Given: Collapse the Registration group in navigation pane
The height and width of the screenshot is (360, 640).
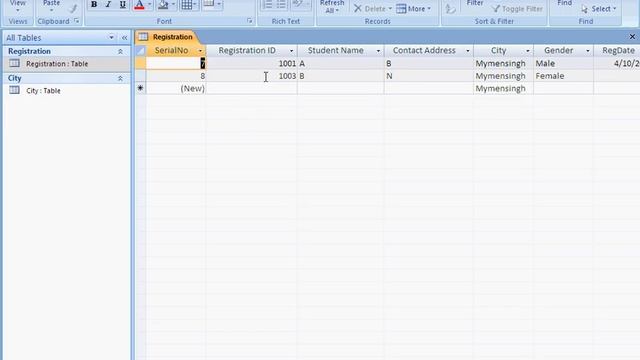Looking at the screenshot, I should pyautogui.click(x=120, y=51).
